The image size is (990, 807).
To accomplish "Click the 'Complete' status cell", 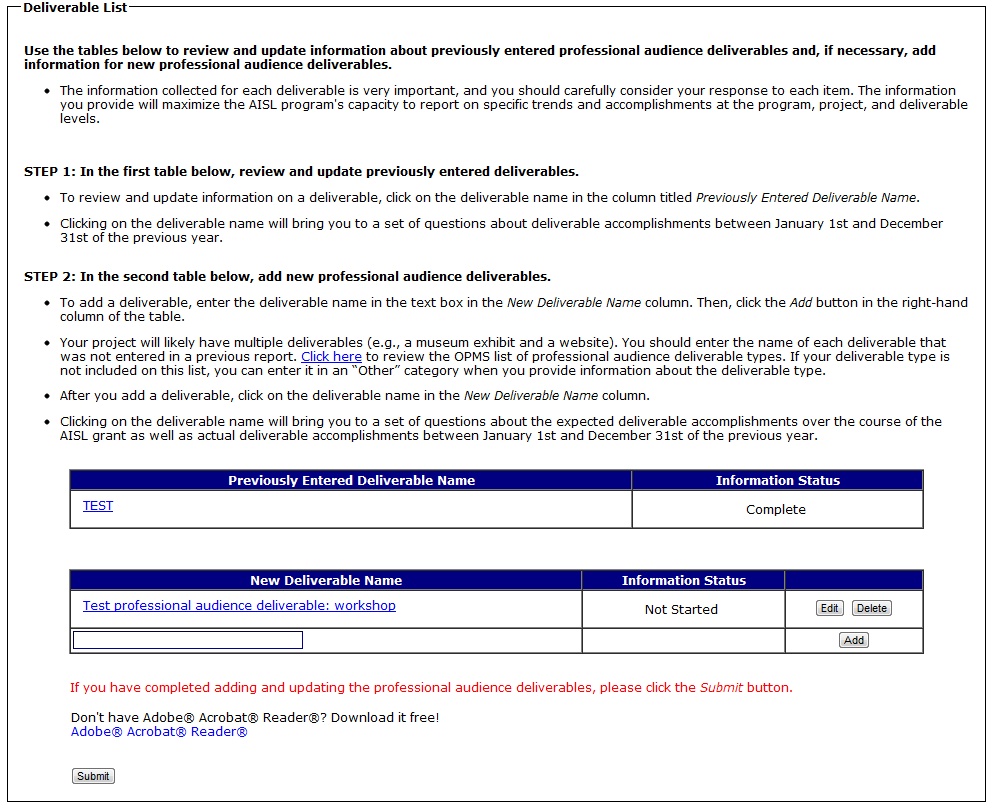I will click(777, 510).
